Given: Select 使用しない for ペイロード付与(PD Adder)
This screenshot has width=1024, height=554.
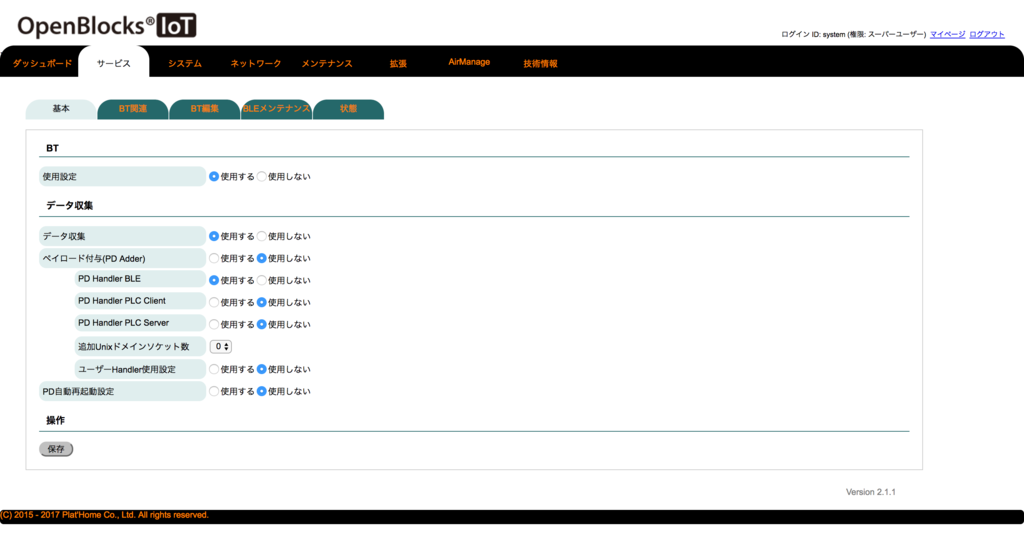Looking at the screenshot, I should click(x=261, y=258).
